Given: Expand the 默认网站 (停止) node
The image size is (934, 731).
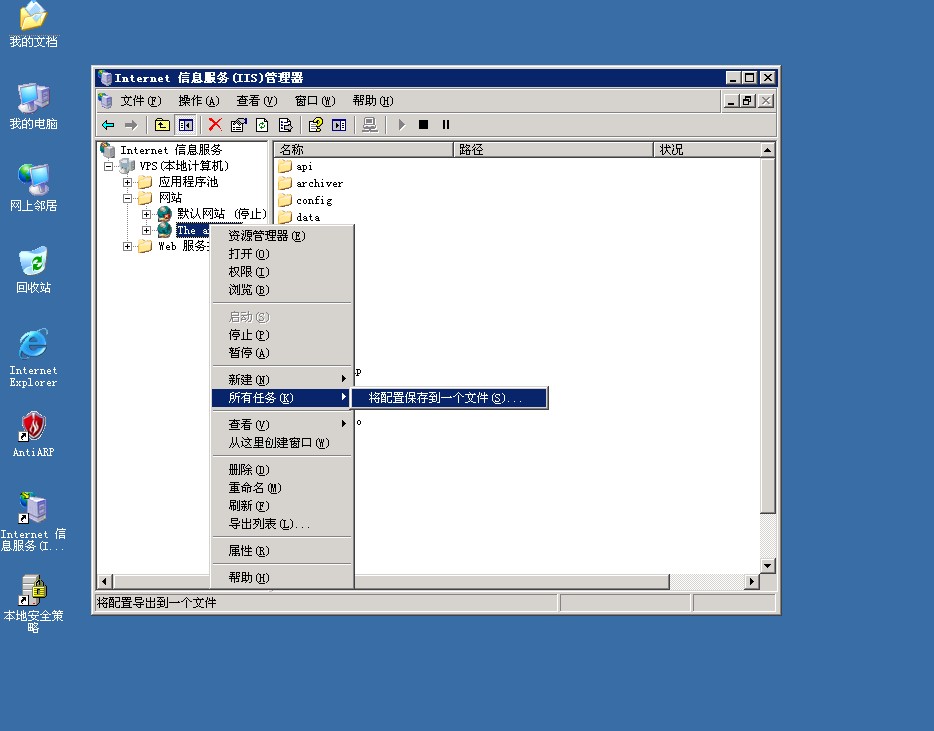Looking at the screenshot, I should pos(147,214).
